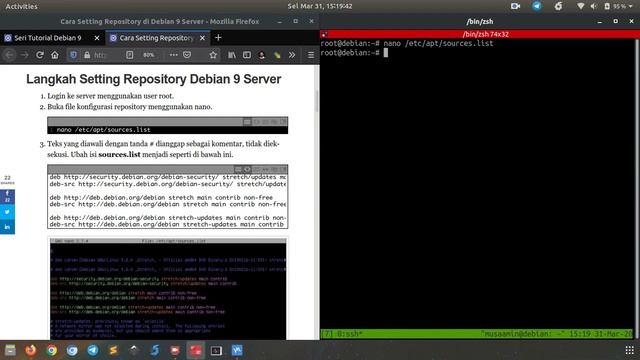Open the blue VNC viewer dock app

tap(237, 350)
